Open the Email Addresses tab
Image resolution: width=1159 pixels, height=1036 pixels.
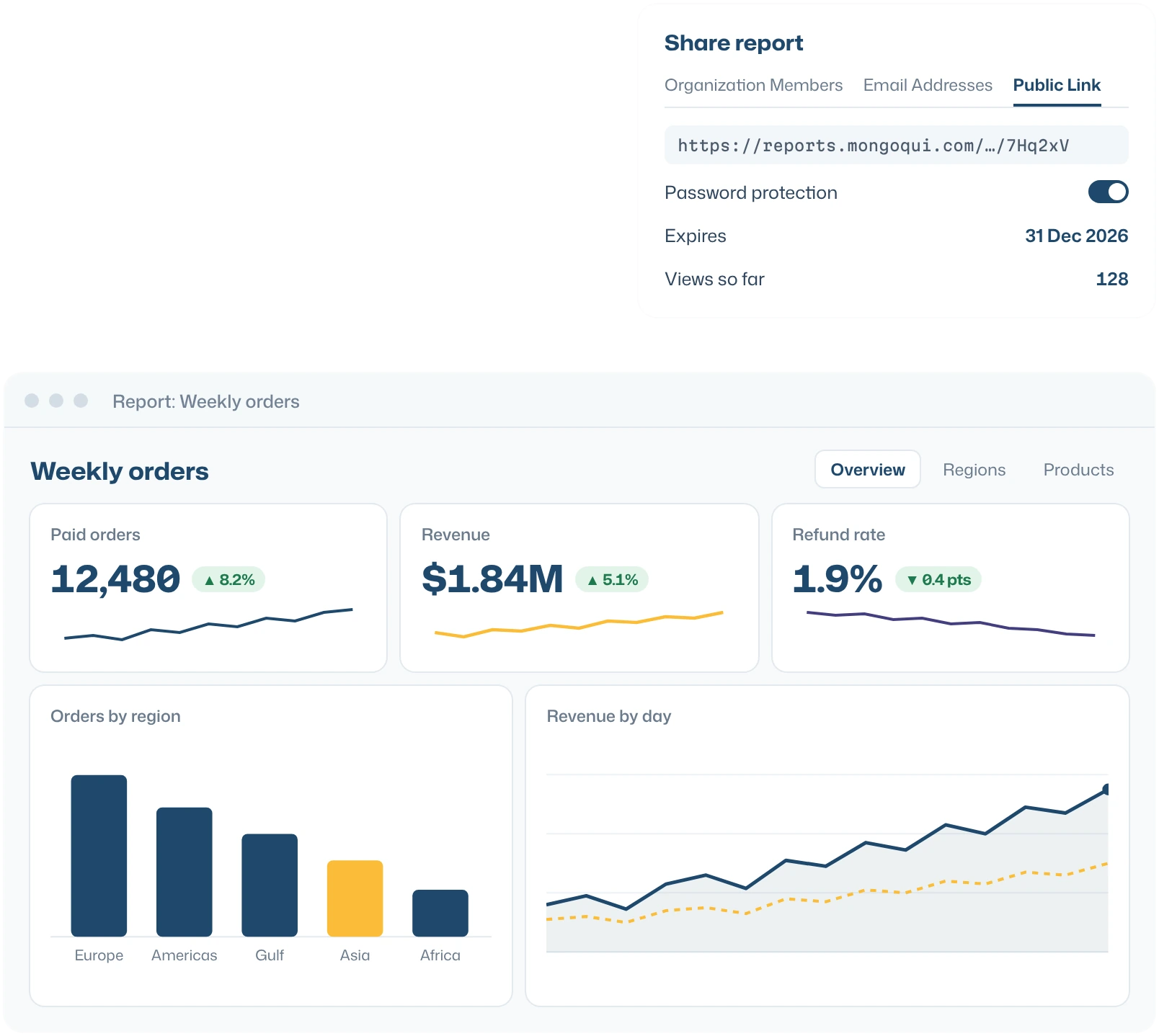click(928, 85)
